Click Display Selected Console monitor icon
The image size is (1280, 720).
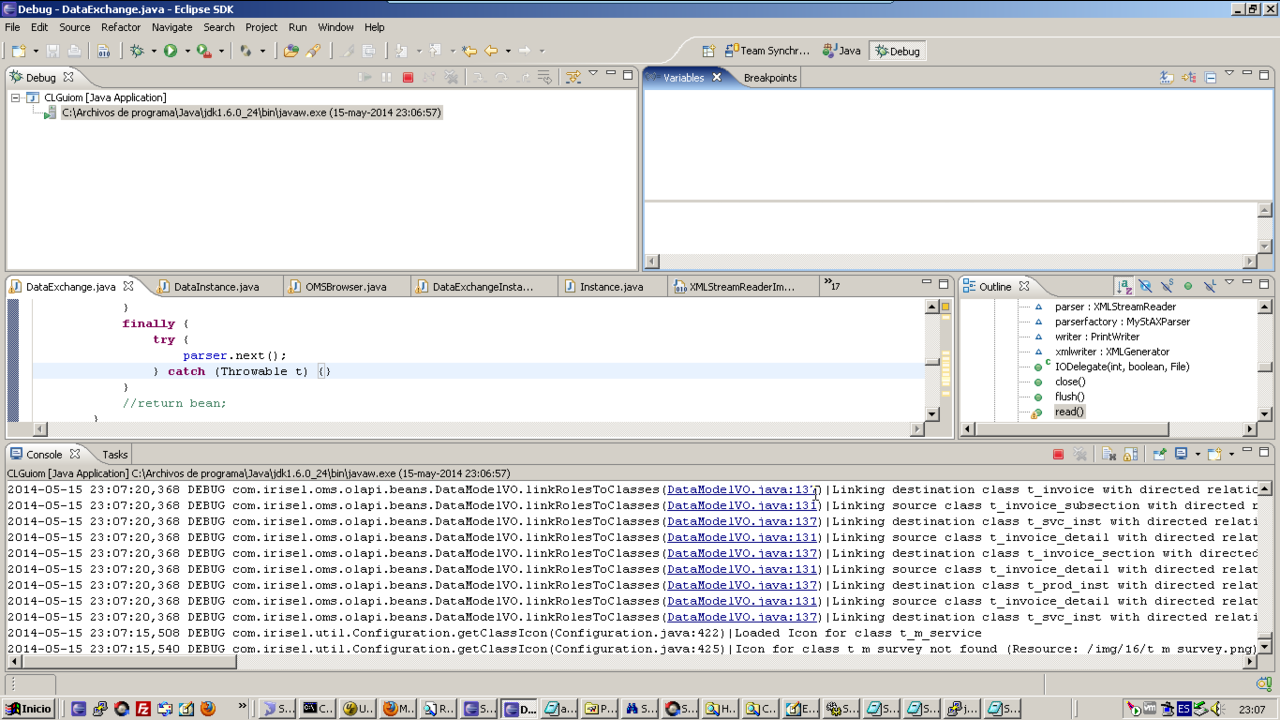coord(1181,454)
